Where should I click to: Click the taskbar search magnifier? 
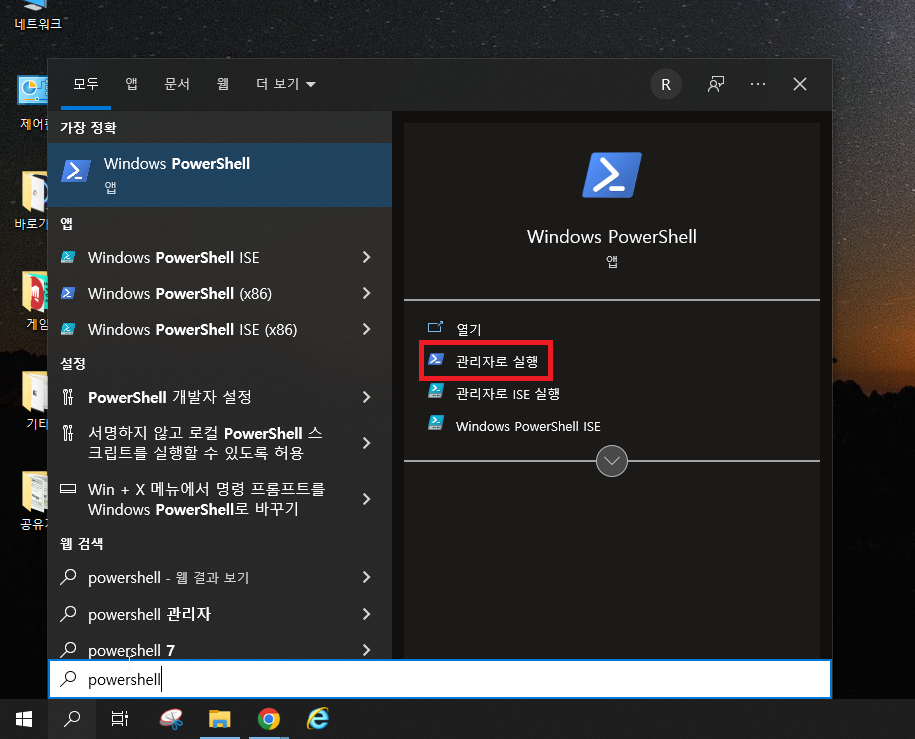point(72,719)
